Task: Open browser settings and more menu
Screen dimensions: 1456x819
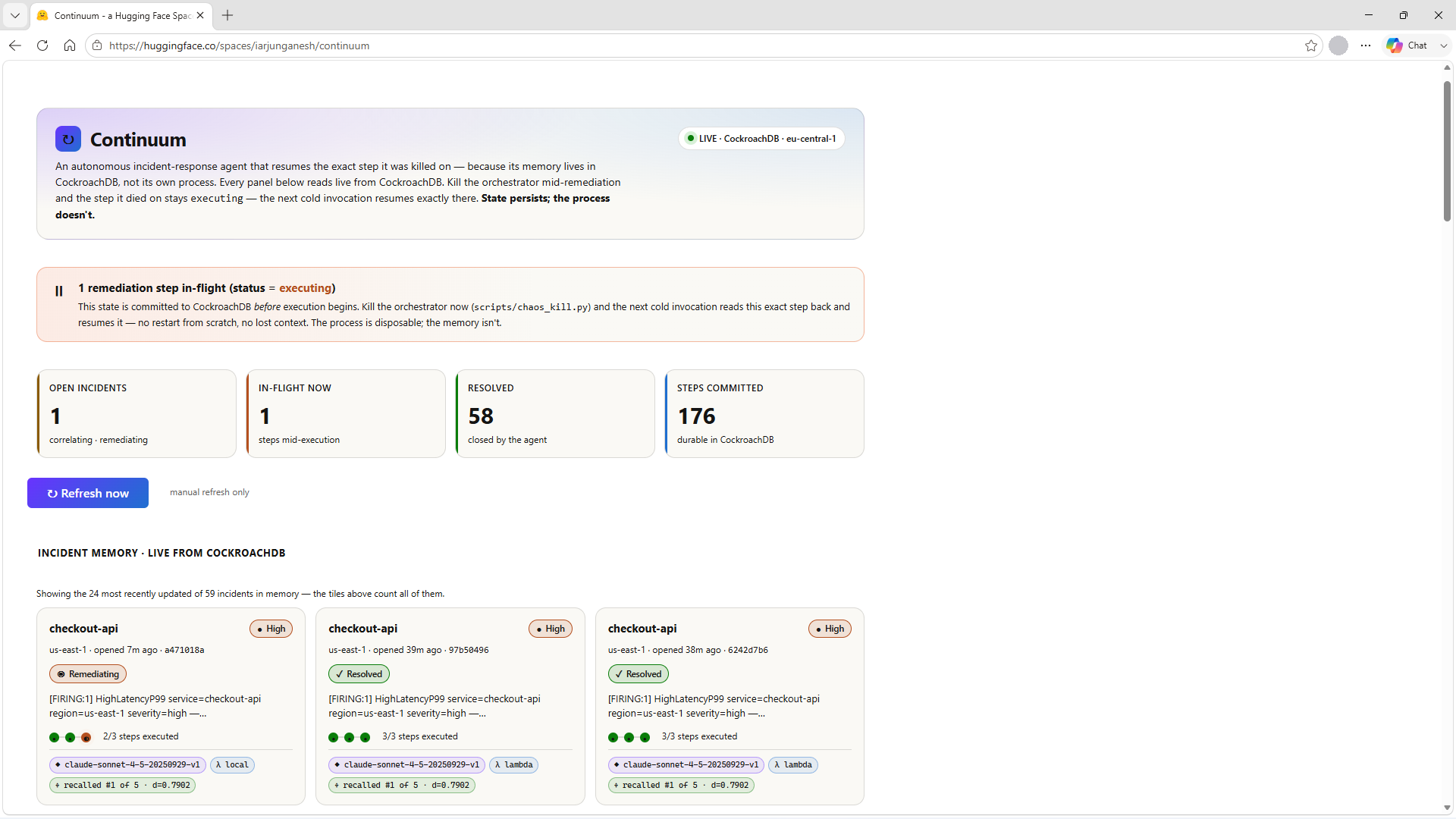Action: point(1366,45)
